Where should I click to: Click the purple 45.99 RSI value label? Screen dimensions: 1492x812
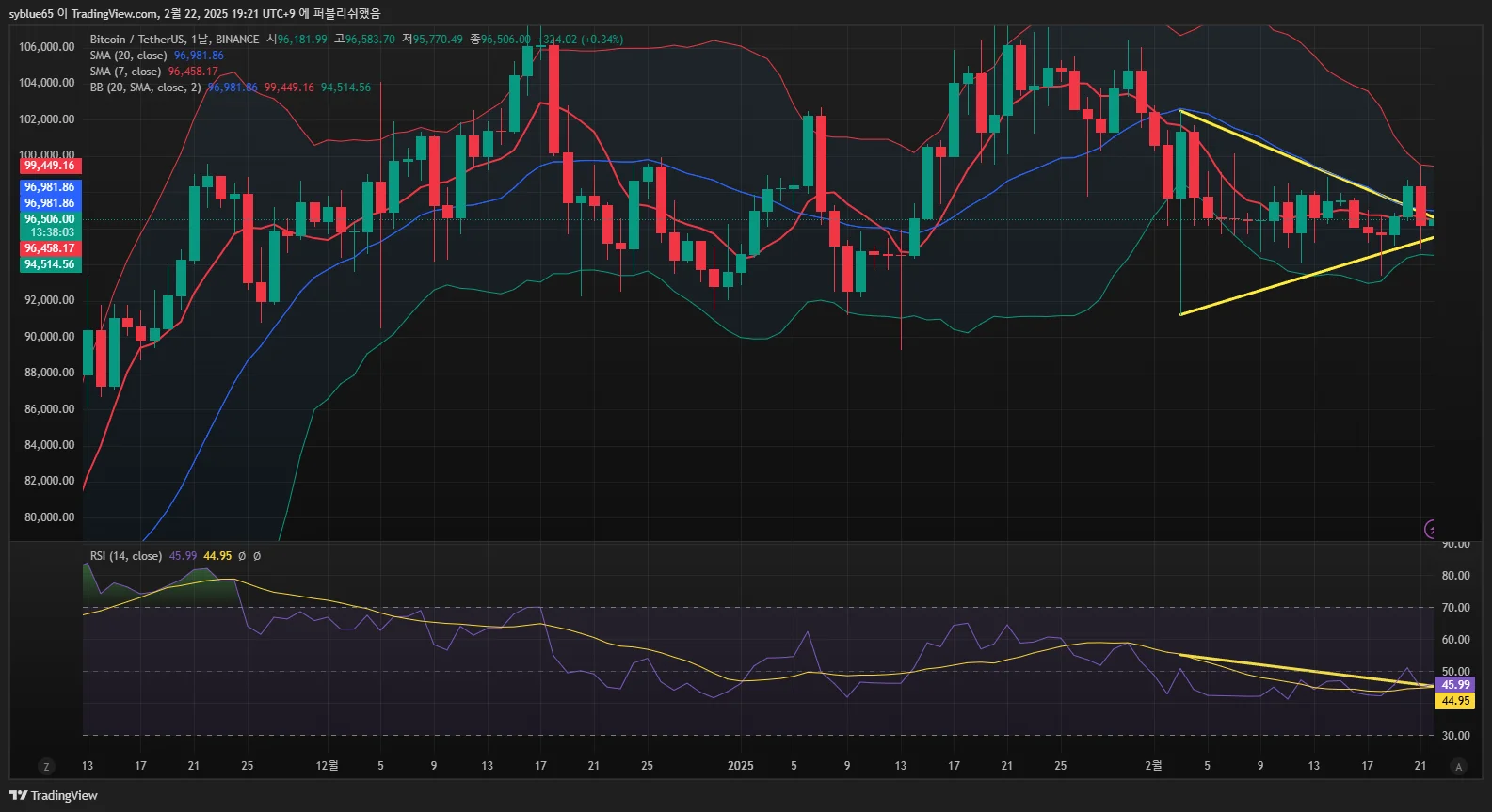click(x=1455, y=685)
